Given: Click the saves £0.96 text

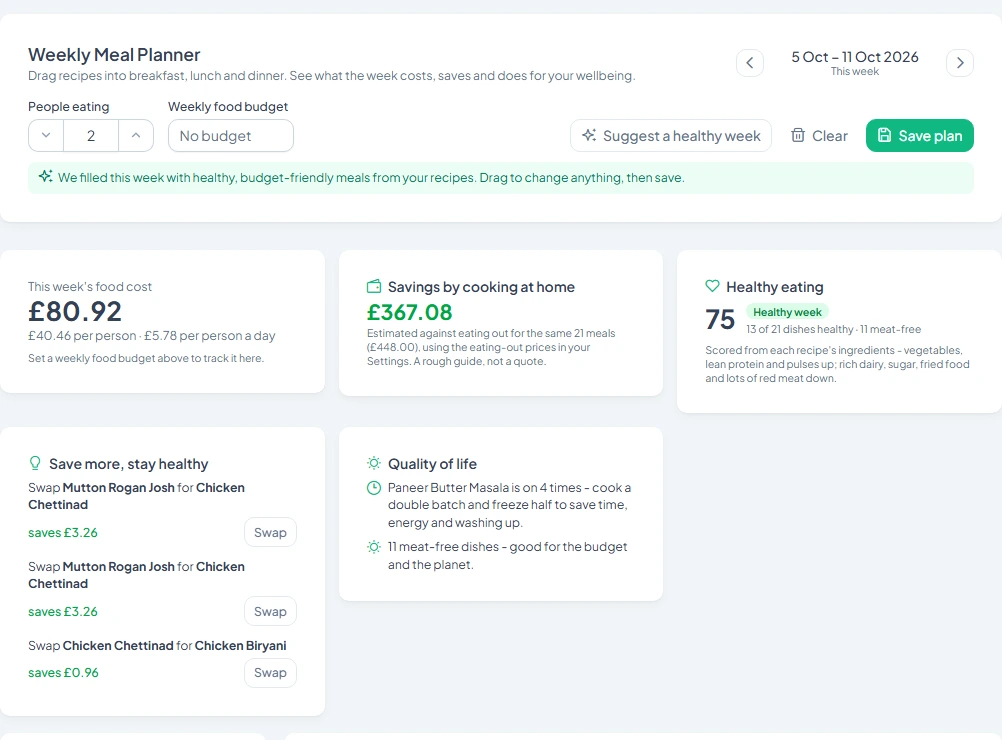Looking at the screenshot, I should [63, 672].
